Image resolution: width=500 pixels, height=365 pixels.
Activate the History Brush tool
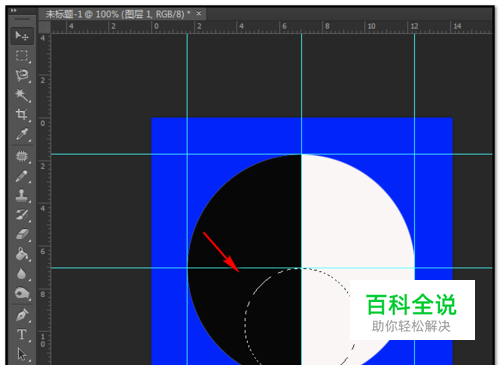pyautogui.click(x=22, y=215)
